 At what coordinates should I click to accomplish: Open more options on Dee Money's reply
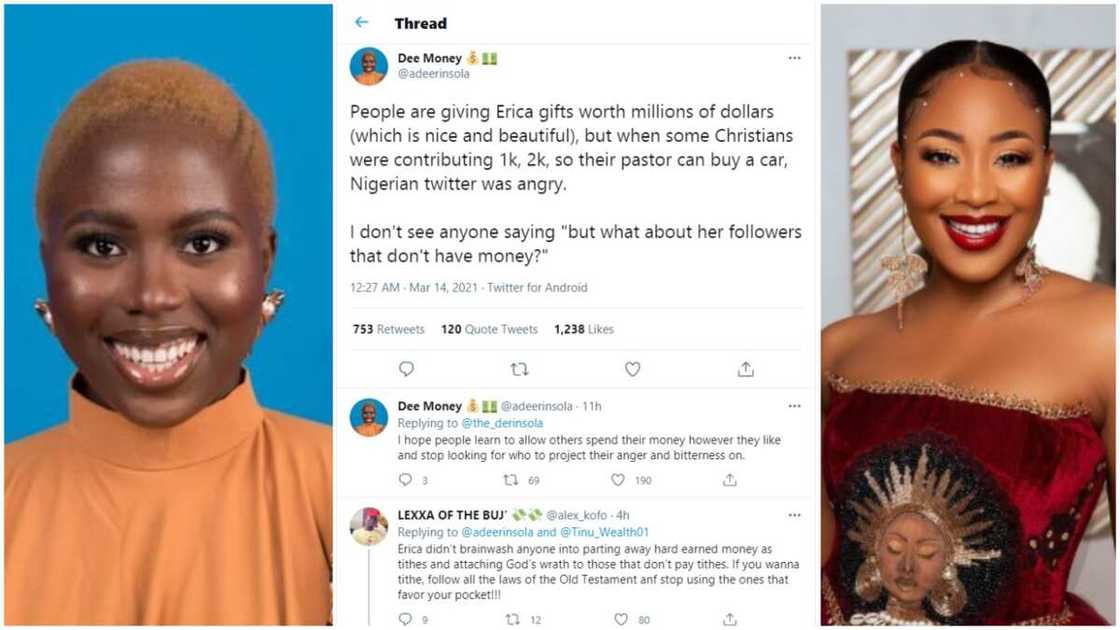point(795,405)
